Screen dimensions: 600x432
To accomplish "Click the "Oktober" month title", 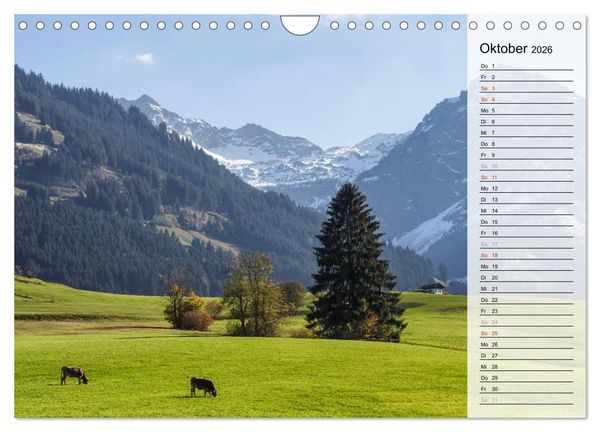I will click(503, 49).
